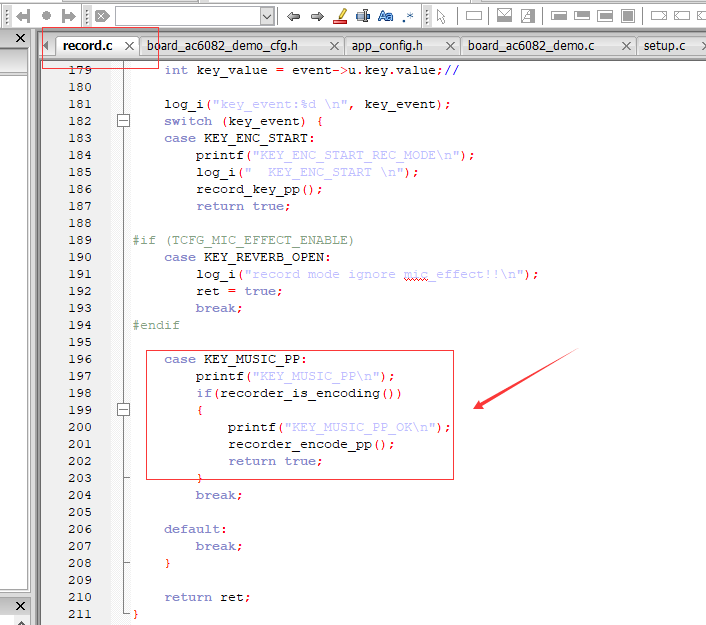The image size is (706, 625).
Task: Click the Last Jump dot icon
Action: tap(46, 16)
